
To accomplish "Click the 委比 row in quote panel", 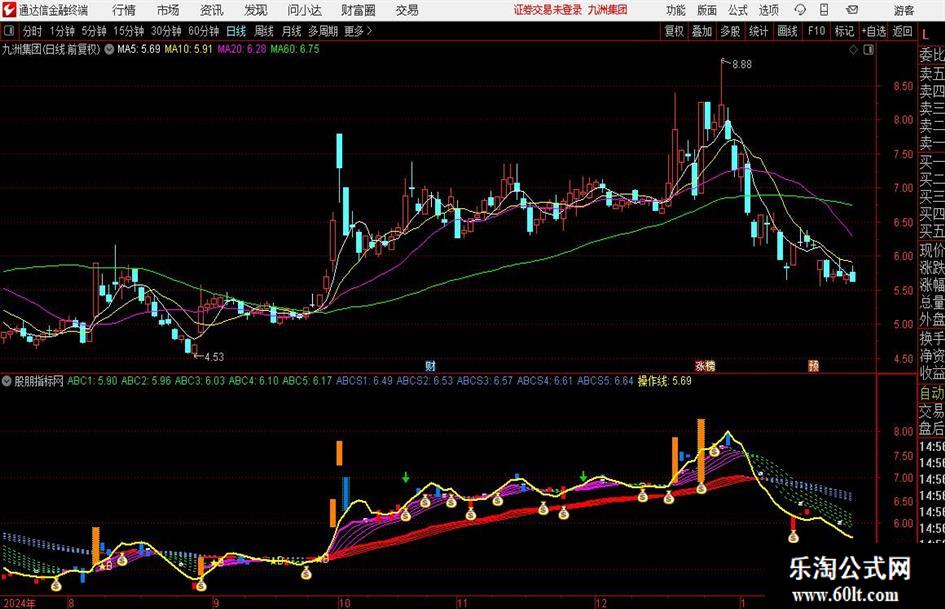I will pos(932,55).
